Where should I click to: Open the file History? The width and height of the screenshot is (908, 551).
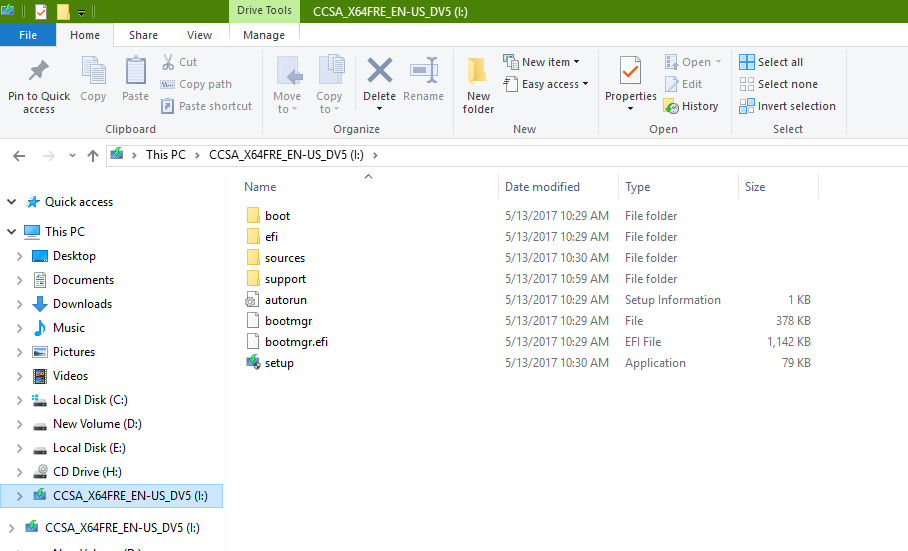[691, 106]
